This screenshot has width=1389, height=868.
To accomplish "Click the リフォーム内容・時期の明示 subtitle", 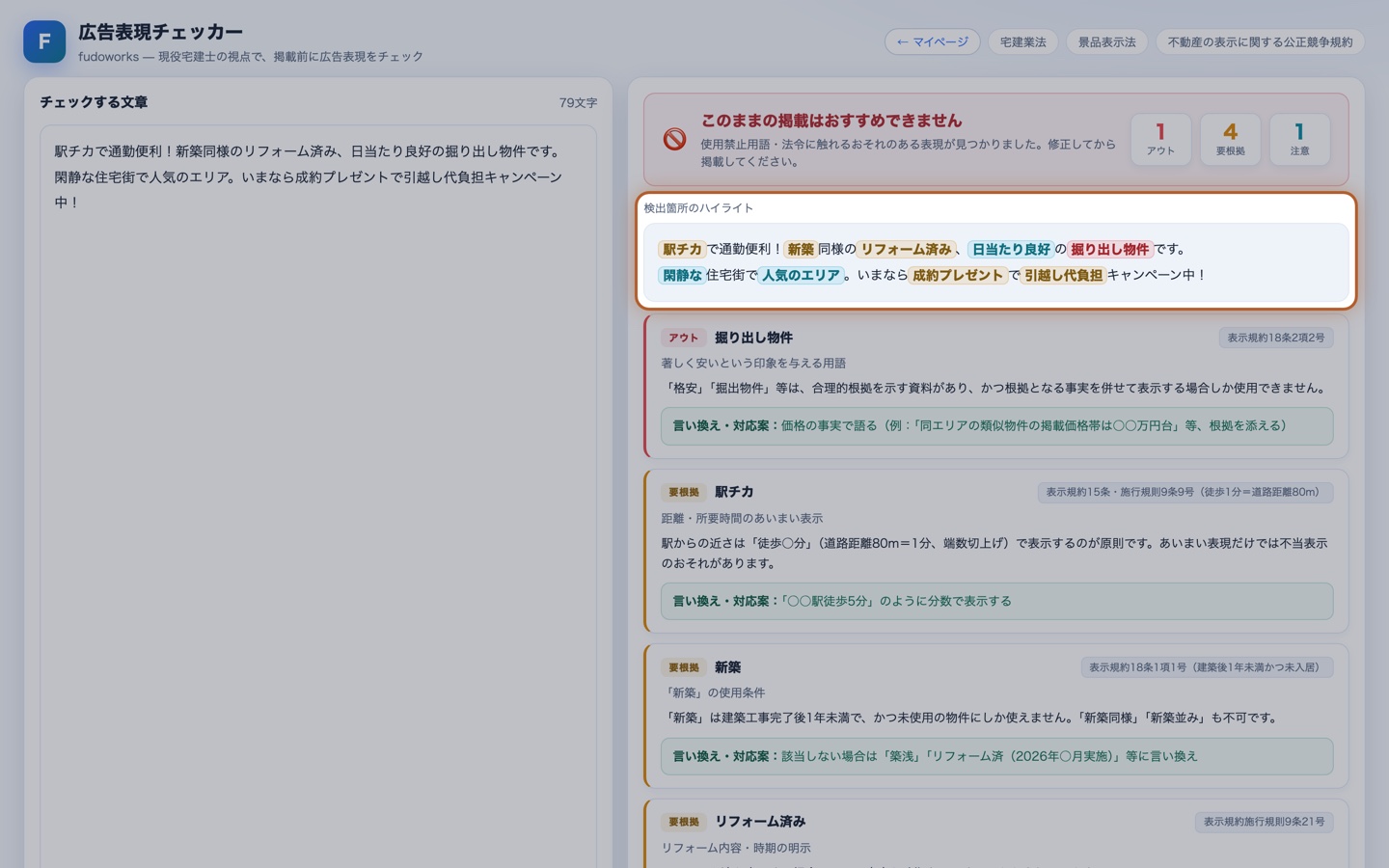I will [x=736, y=848].
